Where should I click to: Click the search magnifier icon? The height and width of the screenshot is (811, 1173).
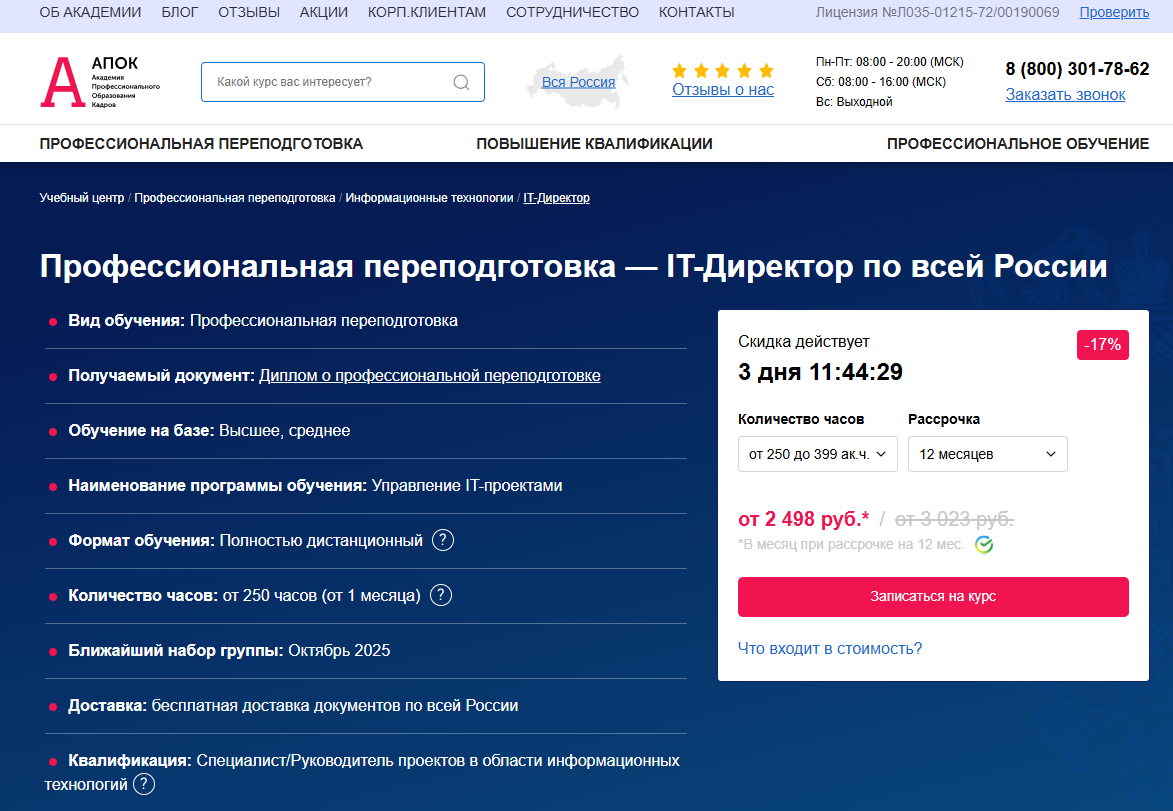461,82
